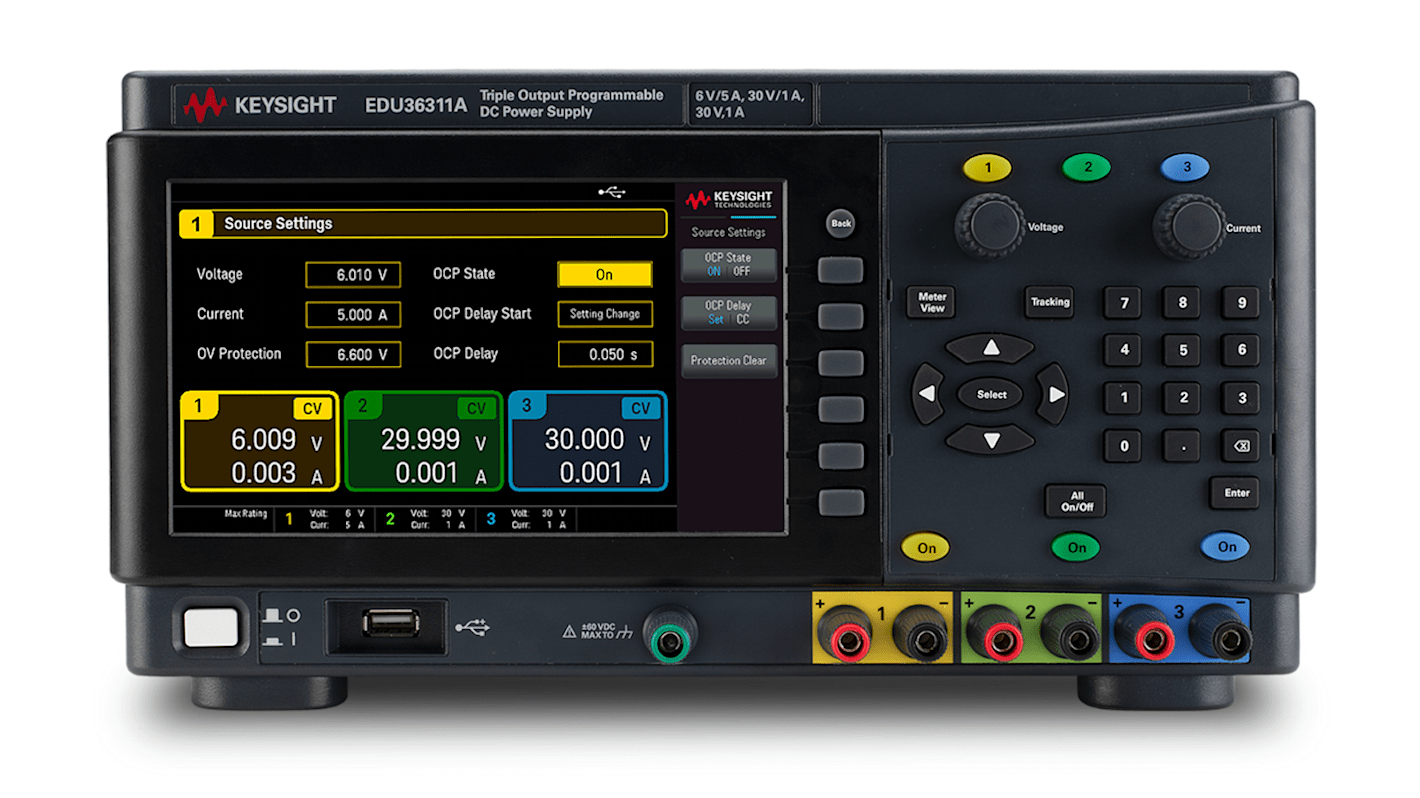The width and height of the screenshot is (1420, 798).
Task: Switch OCP Delay from Set to CC
Action: (x=741, y=318)
